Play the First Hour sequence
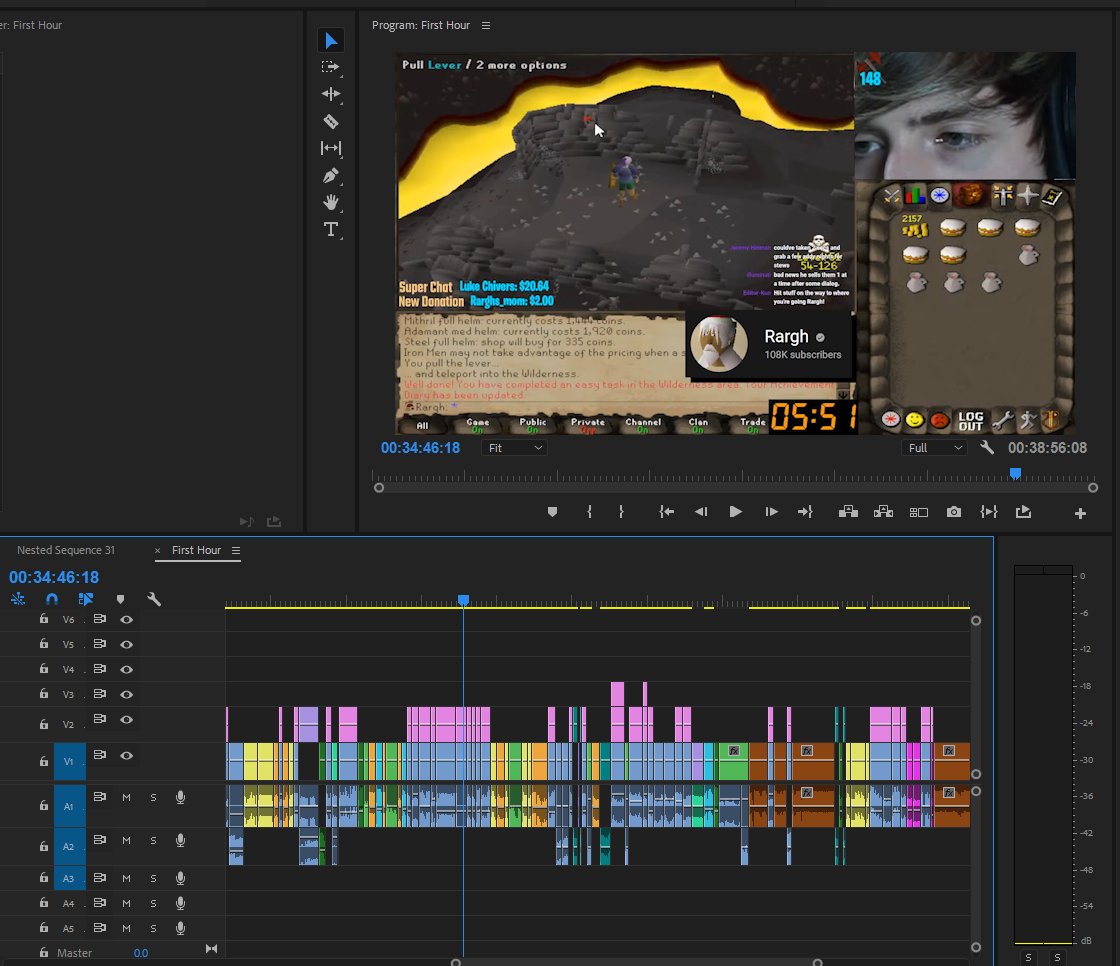Screen dimensions: 1120x966 click(x=735, y=512)
